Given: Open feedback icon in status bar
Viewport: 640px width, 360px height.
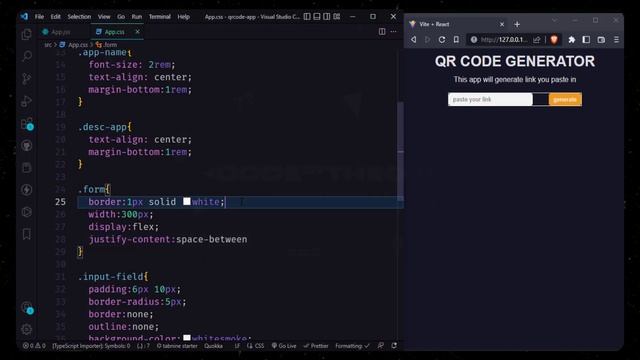Looking at the screenshot, I should [x=380, y=346].
